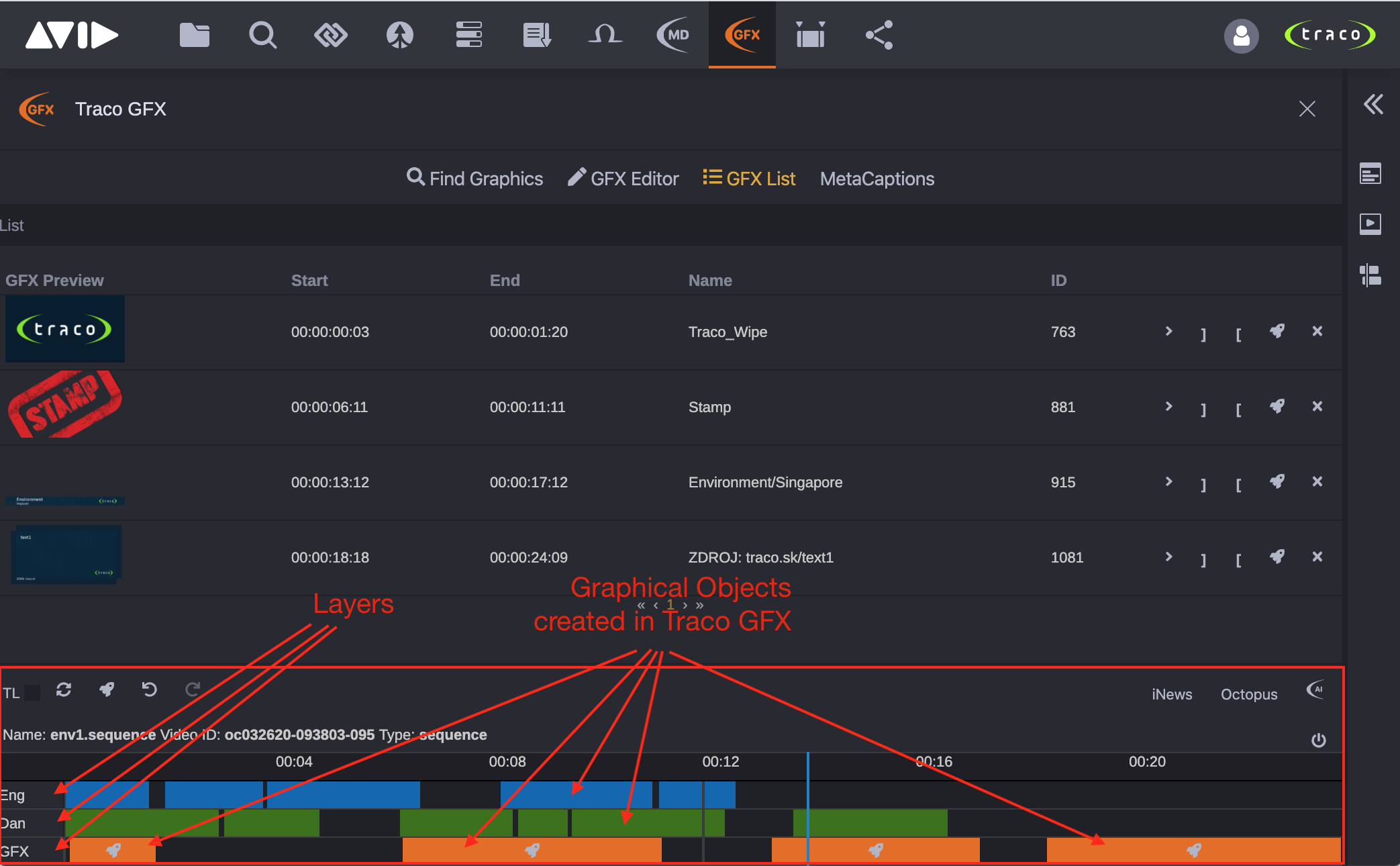Click the Octopus button

1249,694
